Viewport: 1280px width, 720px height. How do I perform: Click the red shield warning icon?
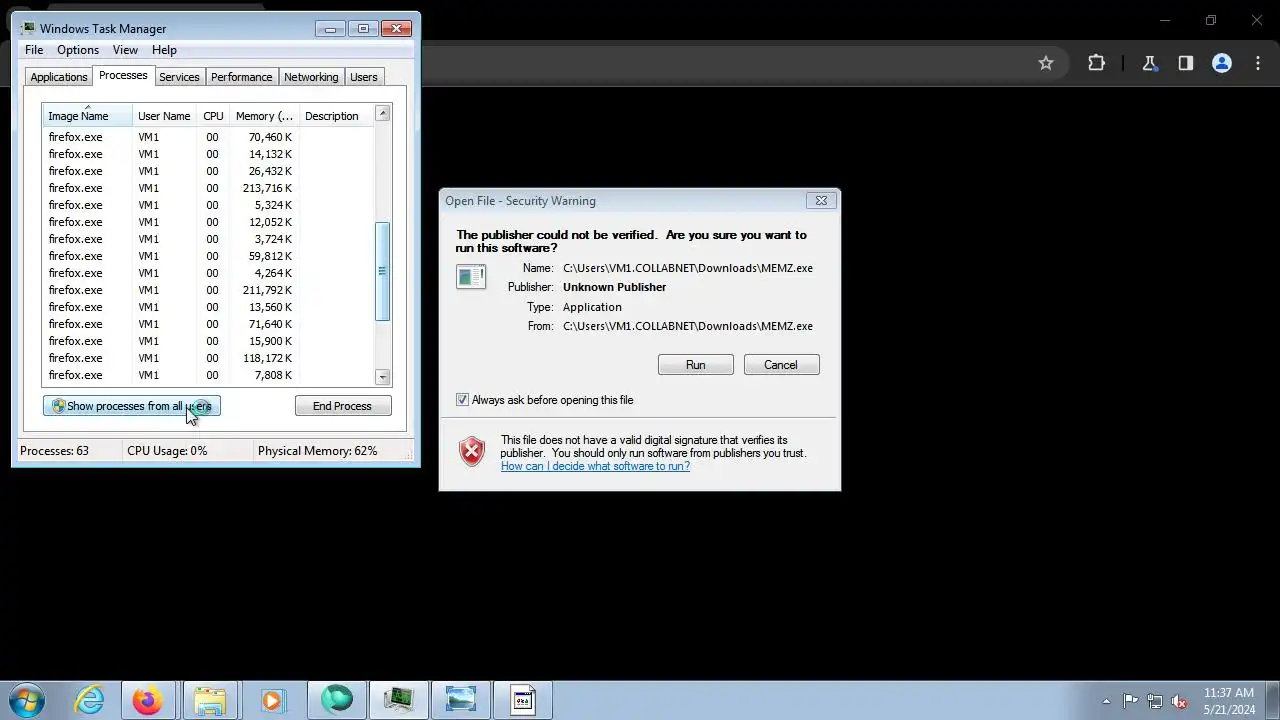coord(471,451)
